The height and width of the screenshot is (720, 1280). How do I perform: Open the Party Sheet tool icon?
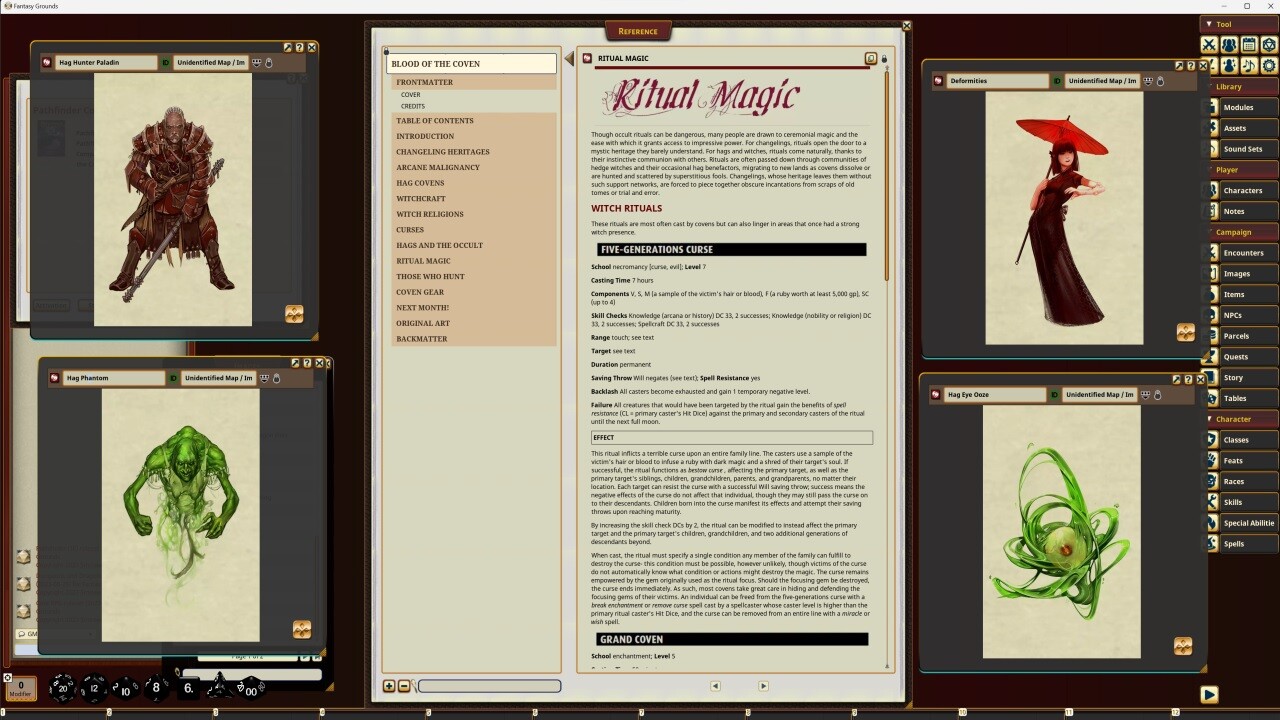pyautogui.click(x=1228, y=45)
